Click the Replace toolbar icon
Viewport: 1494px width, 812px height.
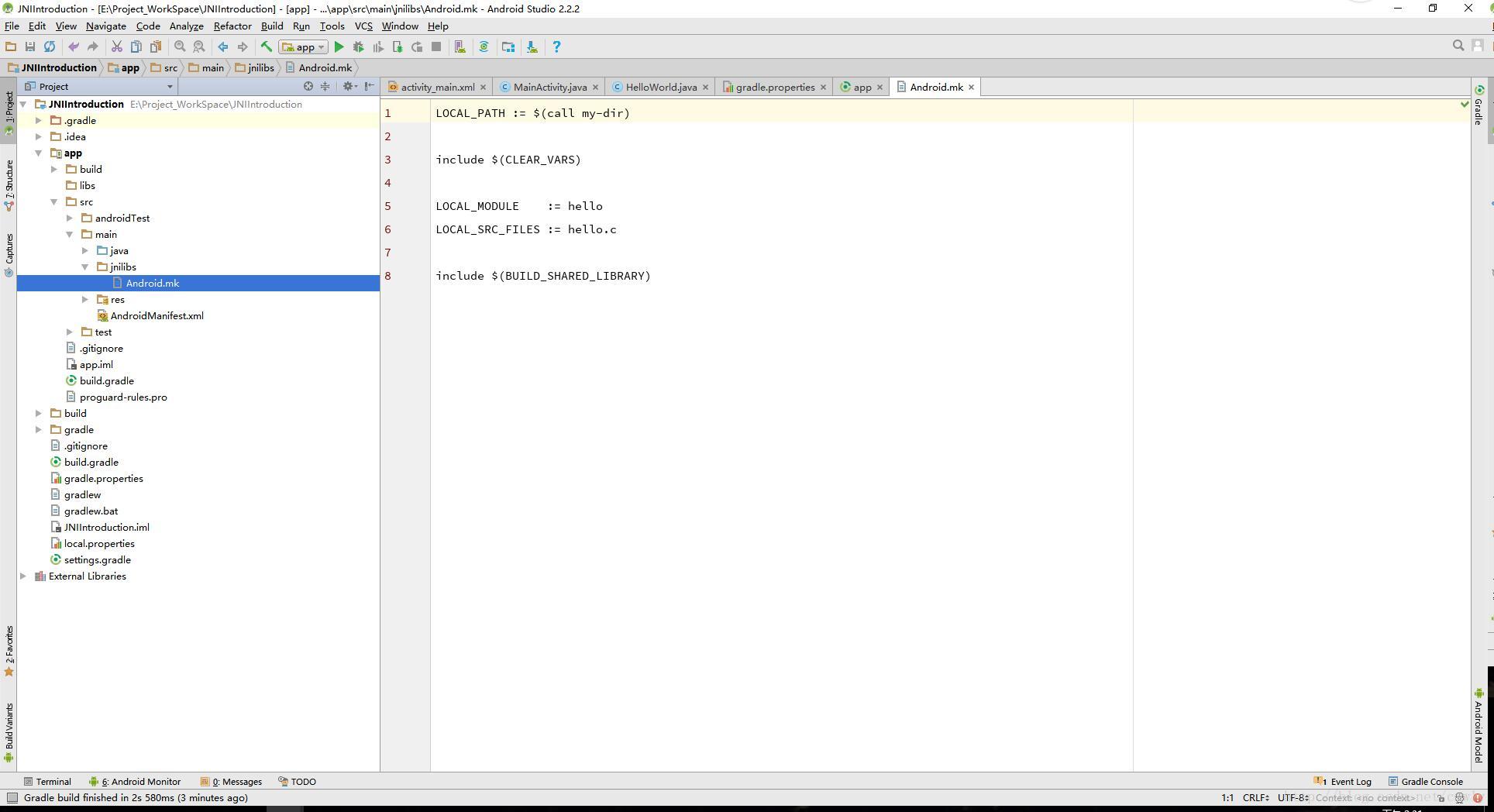click(199, 46)
